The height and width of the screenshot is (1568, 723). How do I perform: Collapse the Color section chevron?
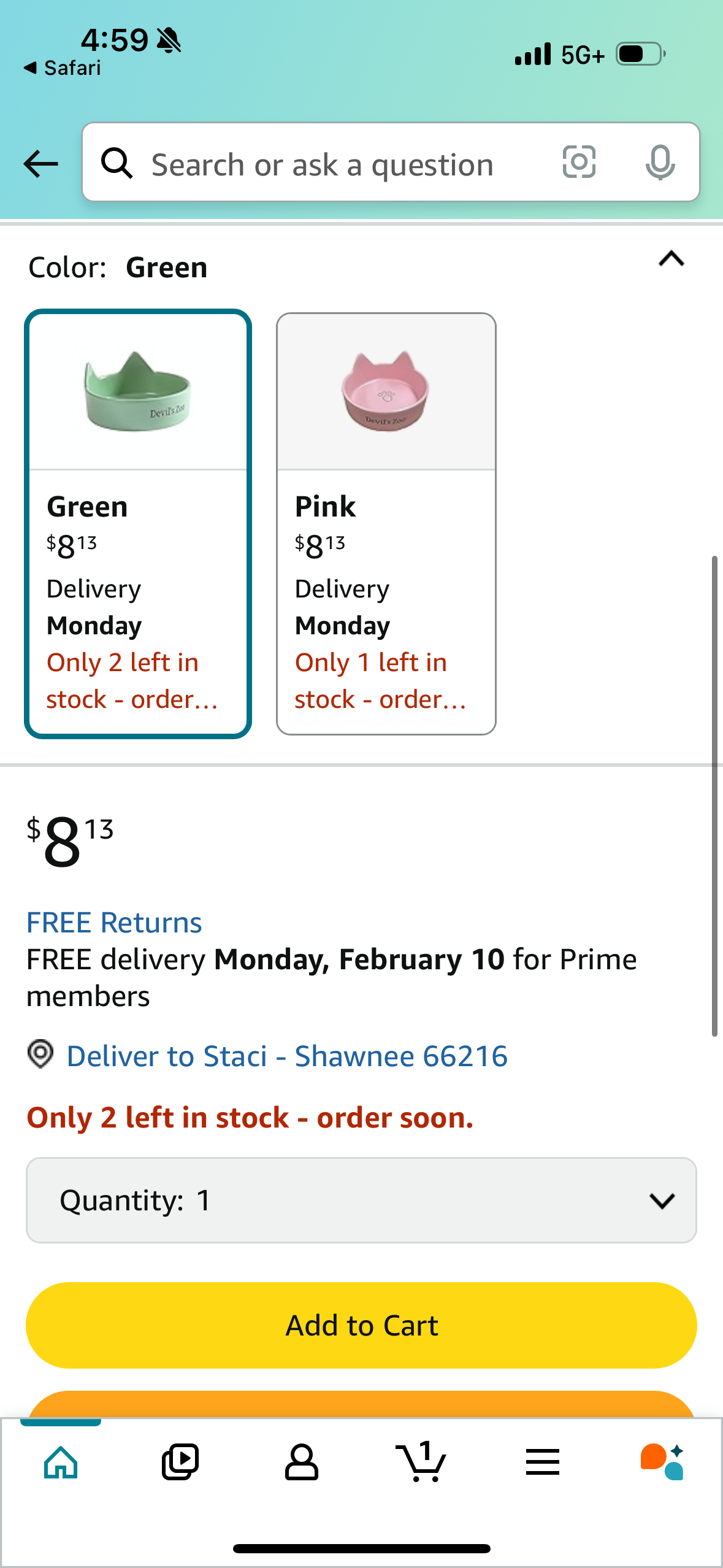pos(671,259)
